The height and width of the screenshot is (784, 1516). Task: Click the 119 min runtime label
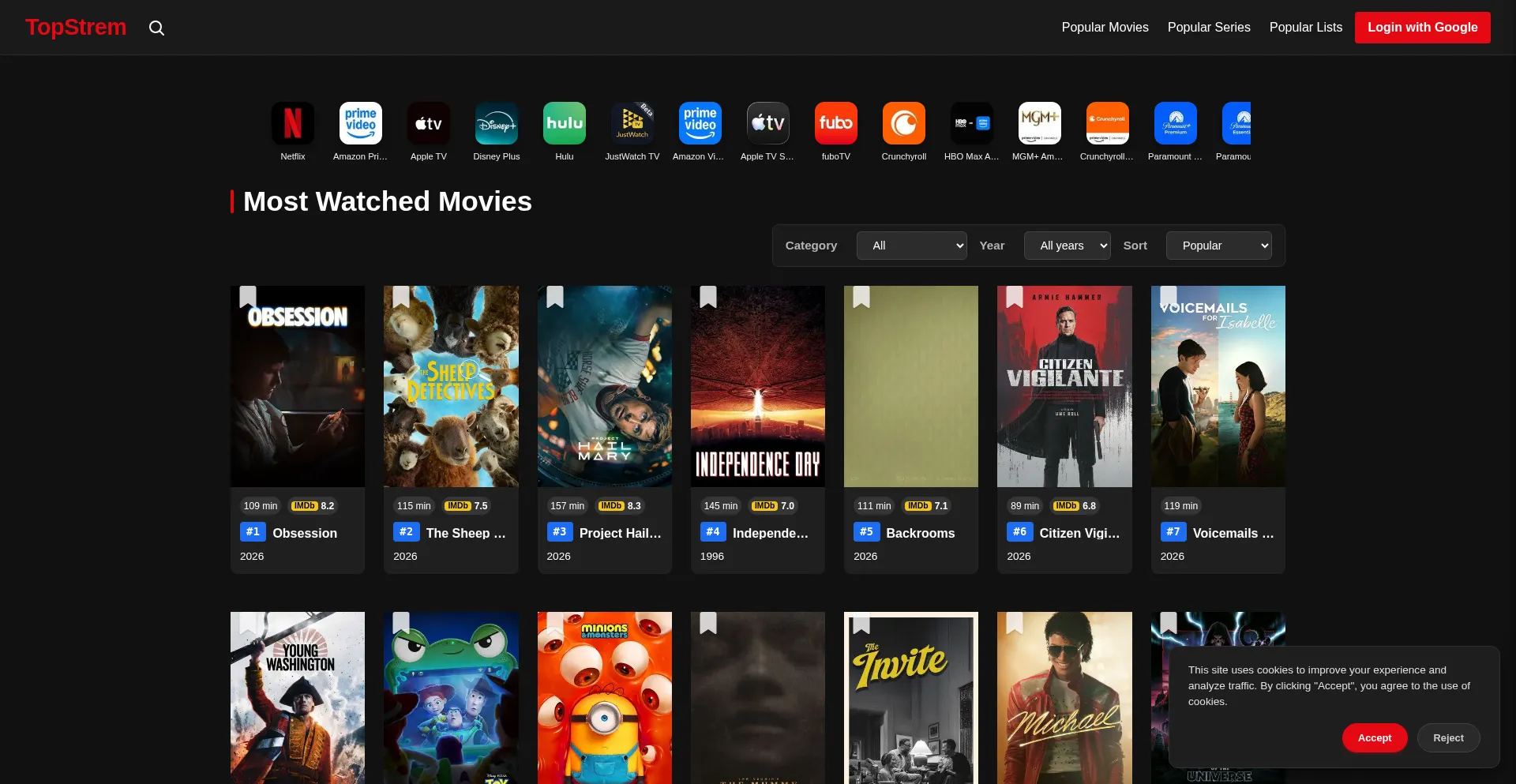pos(1181,506)
